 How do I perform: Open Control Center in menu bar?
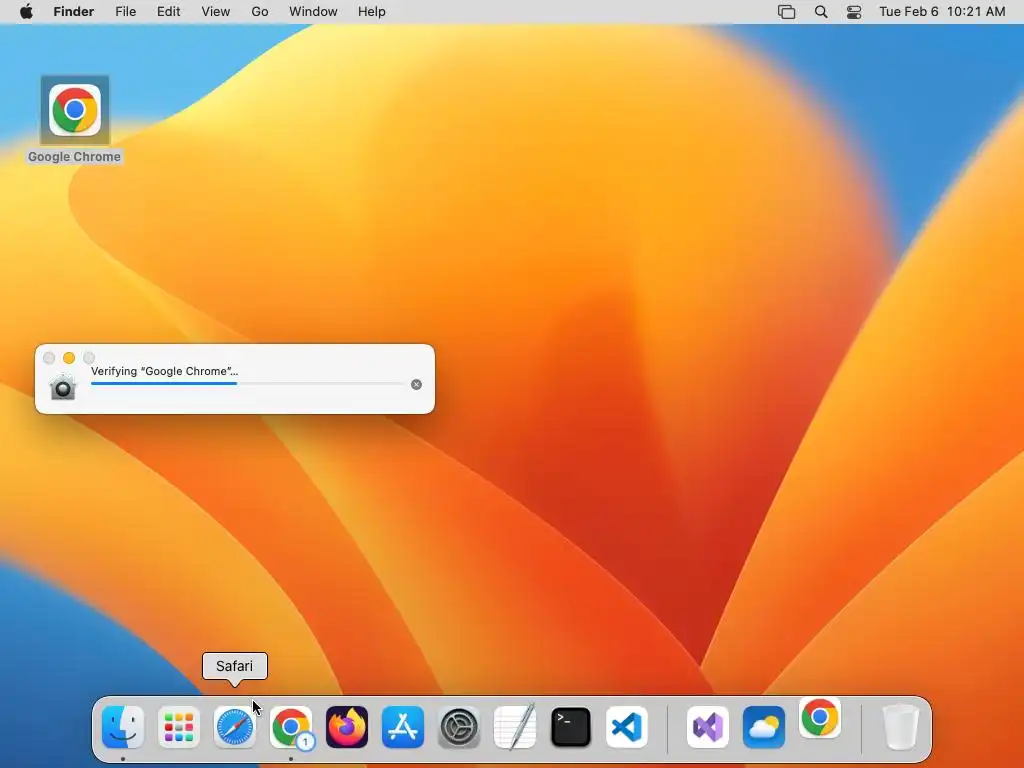click(854, 12)
